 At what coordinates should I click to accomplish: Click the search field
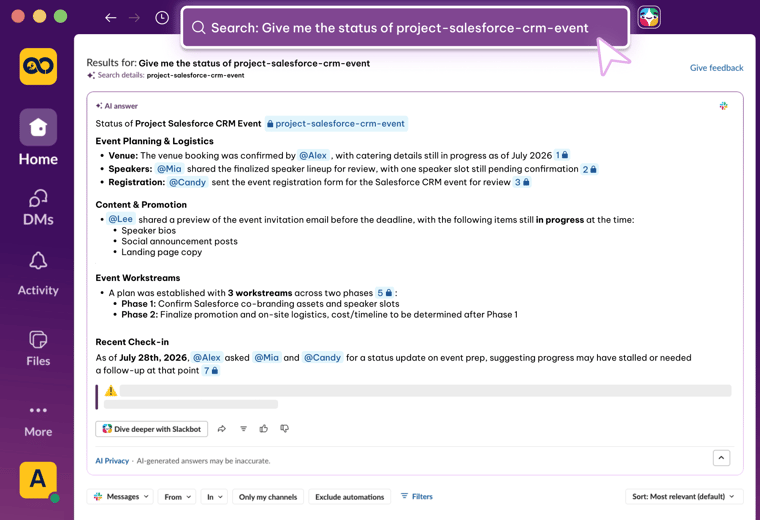tap(405, 28)
